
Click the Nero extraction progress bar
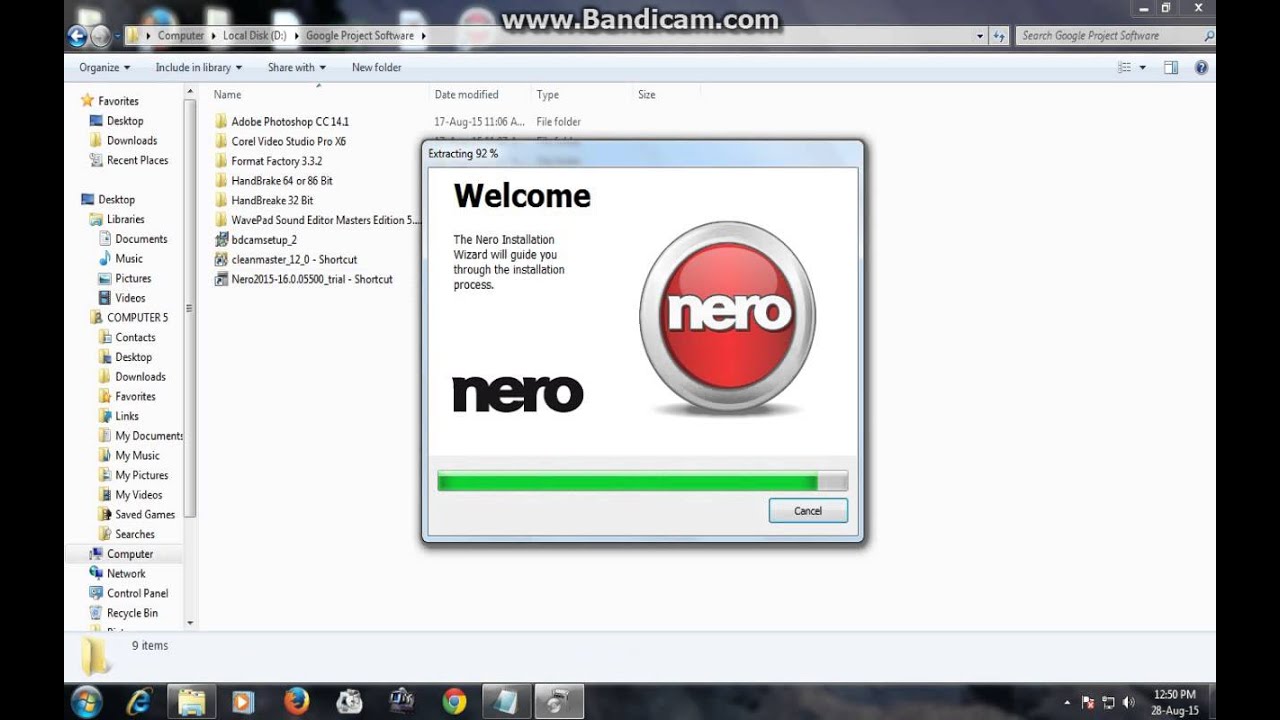click(x=643, y=482)
